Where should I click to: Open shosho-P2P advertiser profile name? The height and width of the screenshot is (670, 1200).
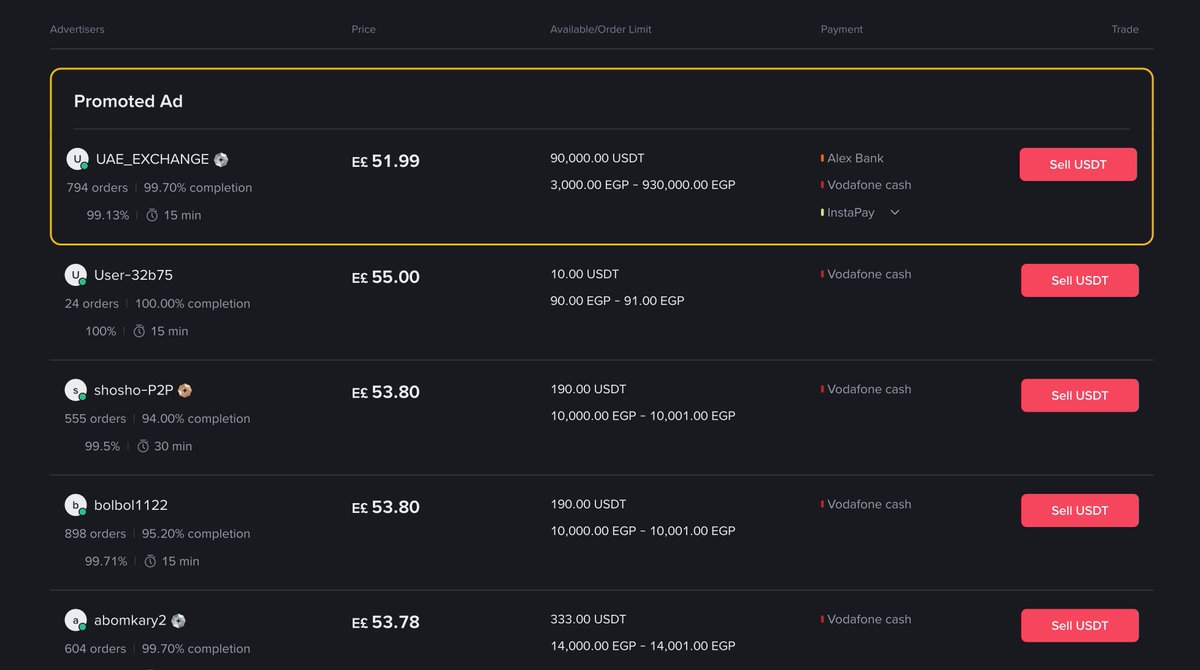click(x=134, y=390)
